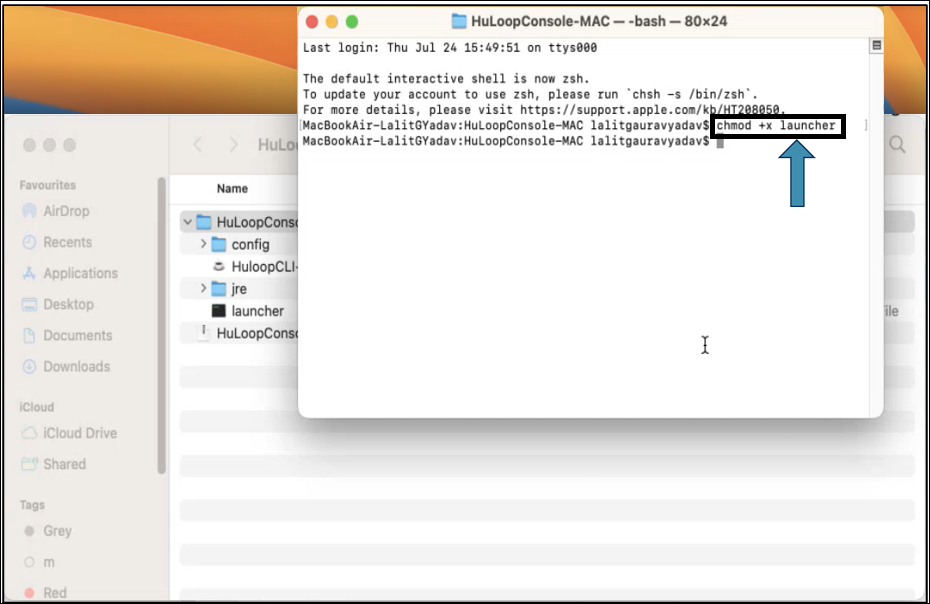This screenshot has width=930, height=604.
Task: Select the launcher file in the list
Action: (257, 311)
